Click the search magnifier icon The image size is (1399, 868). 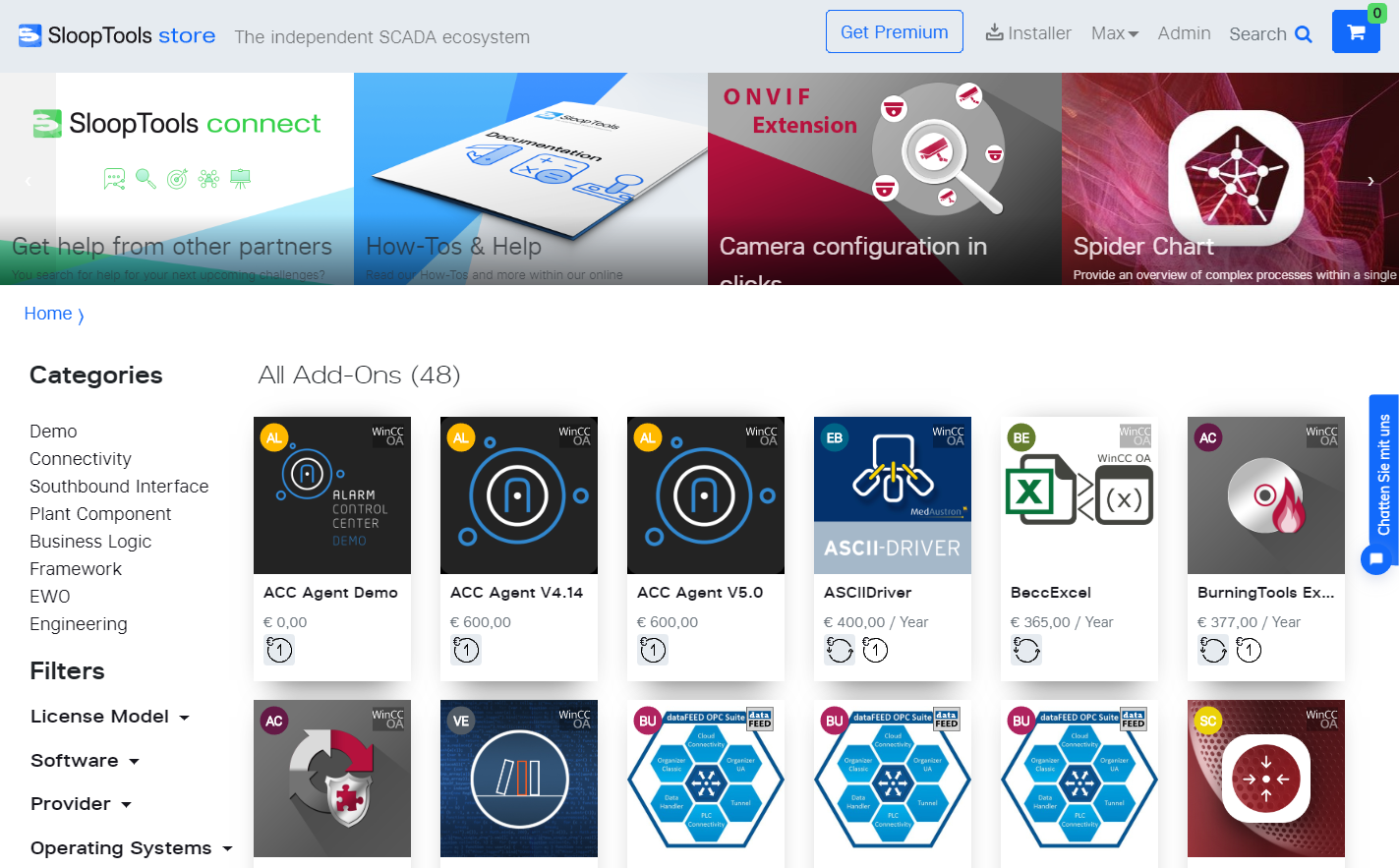[x=1304, y=34]
